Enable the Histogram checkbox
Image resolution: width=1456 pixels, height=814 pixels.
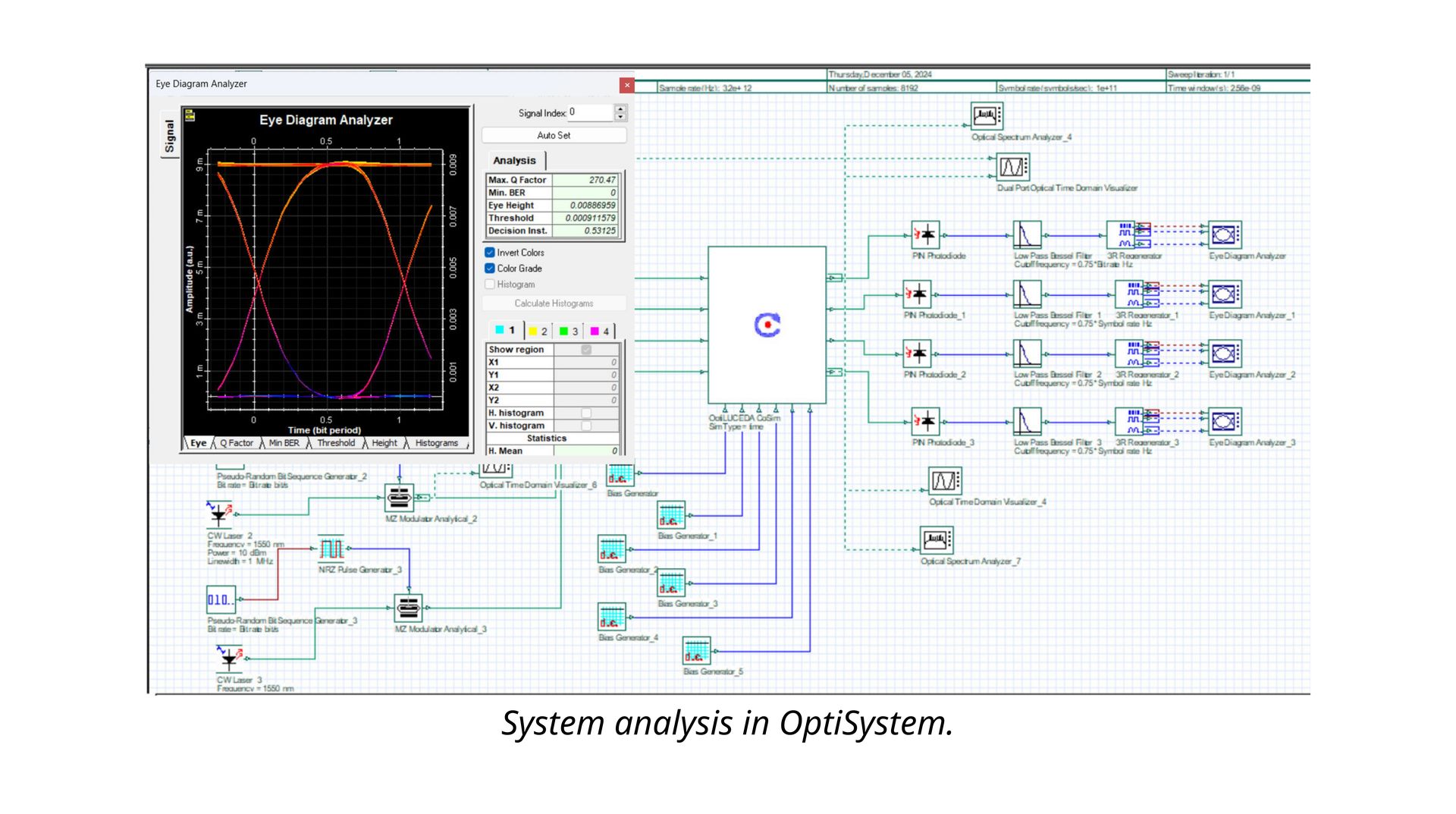(490, 284)
